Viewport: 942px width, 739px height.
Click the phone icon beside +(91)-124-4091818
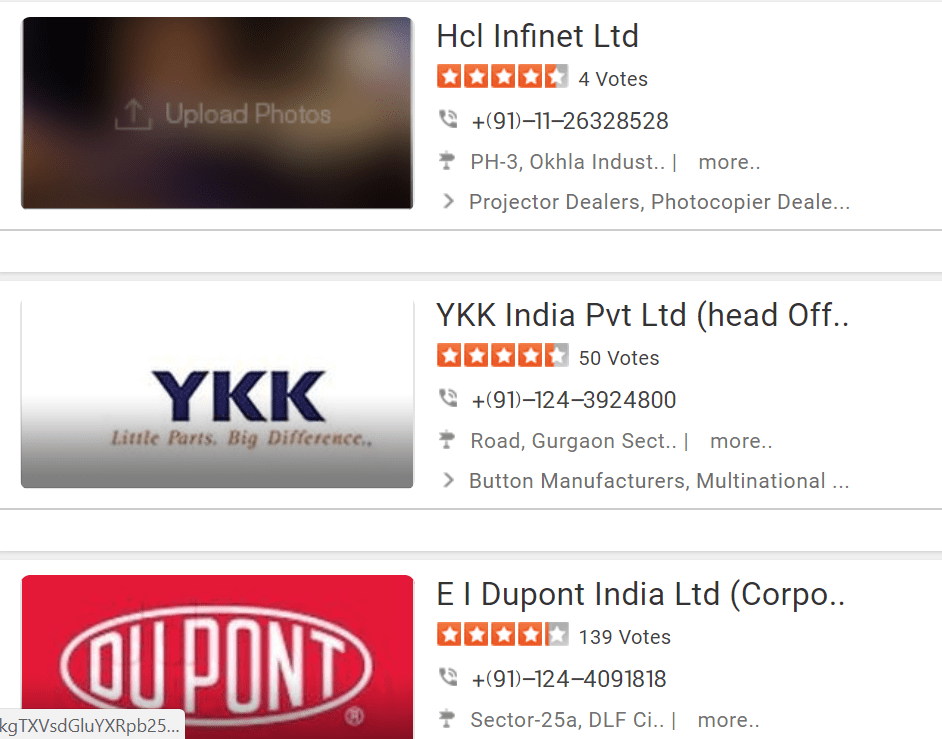[x=448, y=677]
